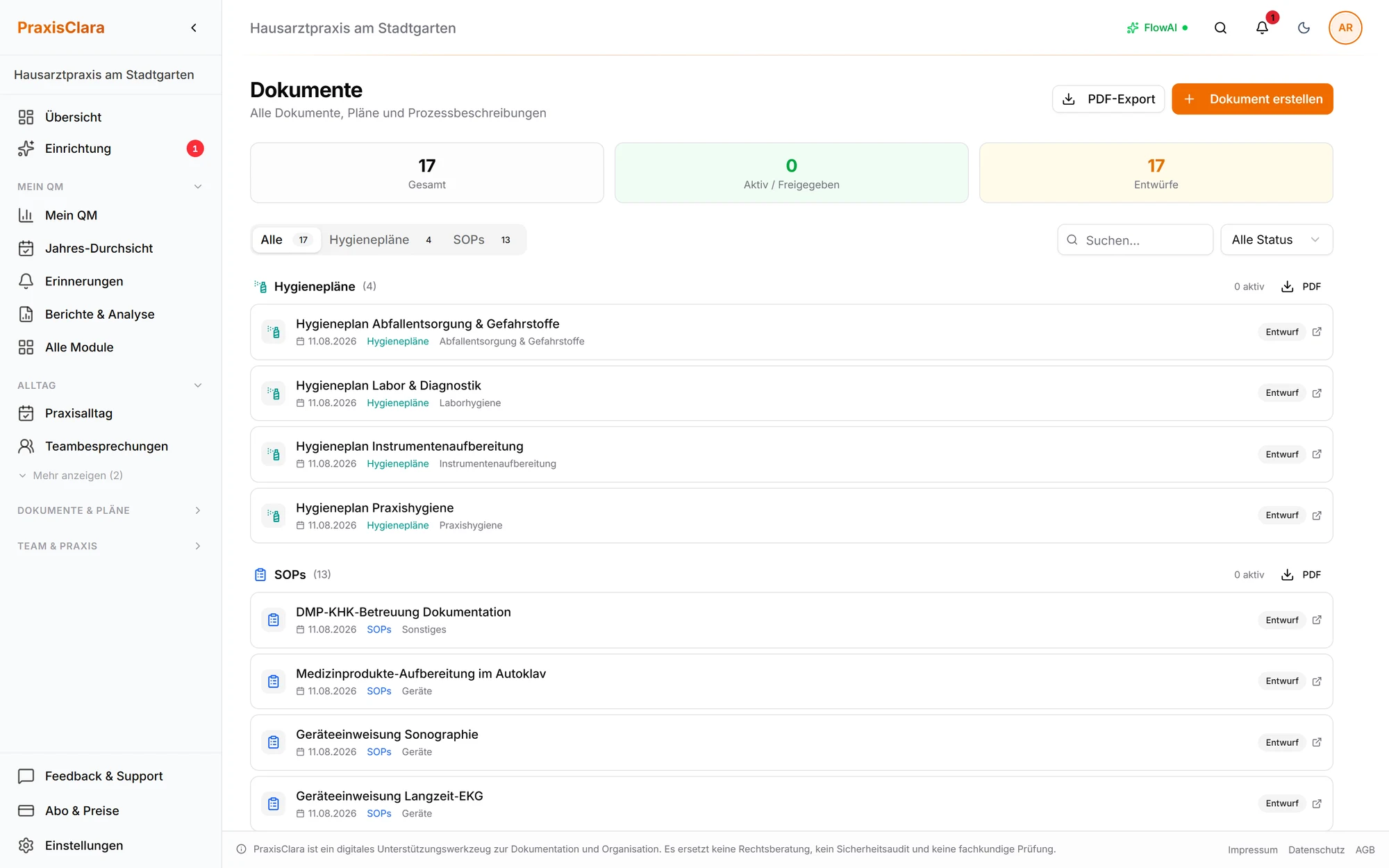
Task: Expand the DOKUMENTE & PLÄNE section
Action: (x=110, y=510)
